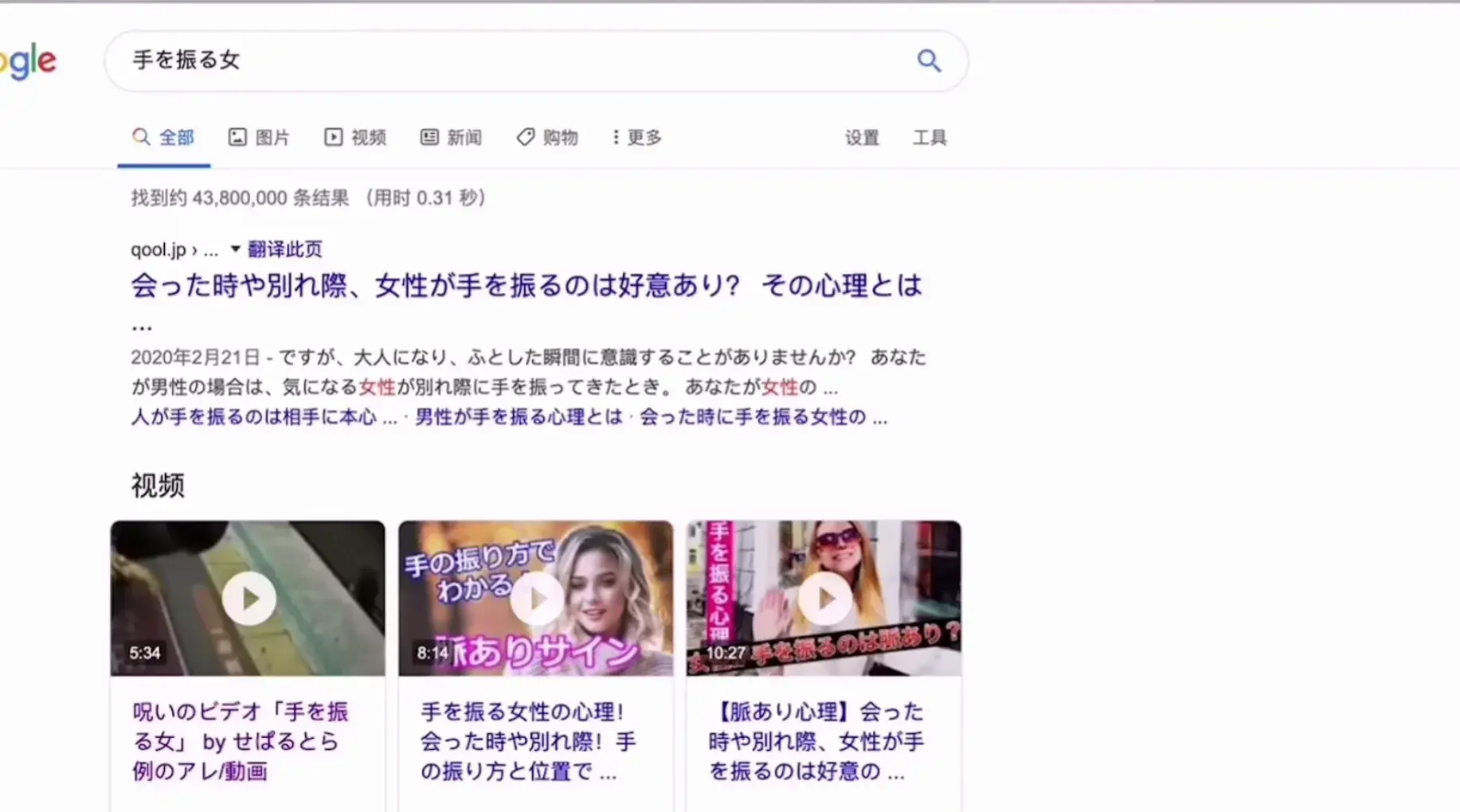Click the snippet date 2020年2月21日
The width and height of the screenshot is (1460, 812).
pos(195,357)
